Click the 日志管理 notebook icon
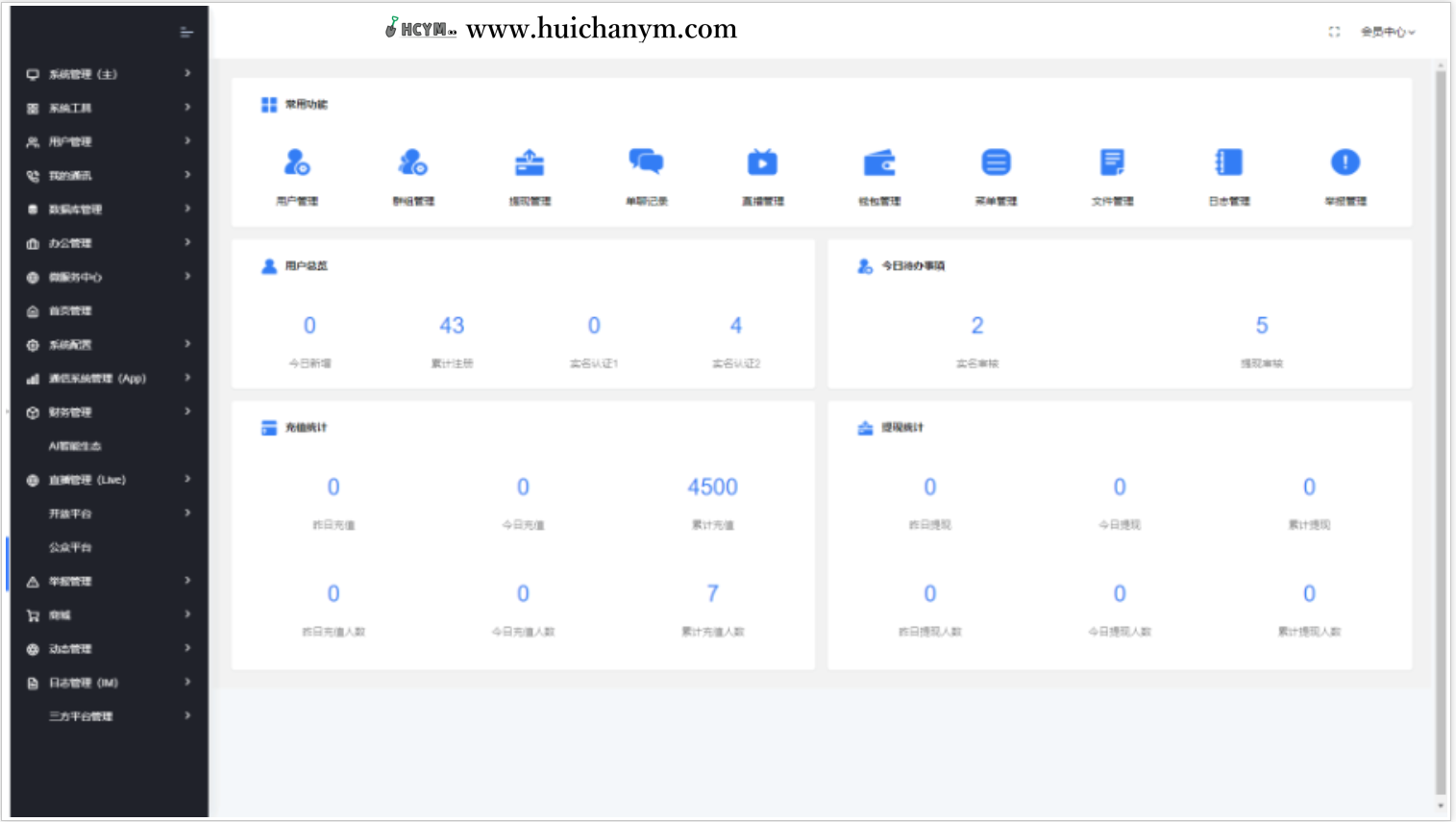The image size is (1456, 822). [x=1229, y=163]
